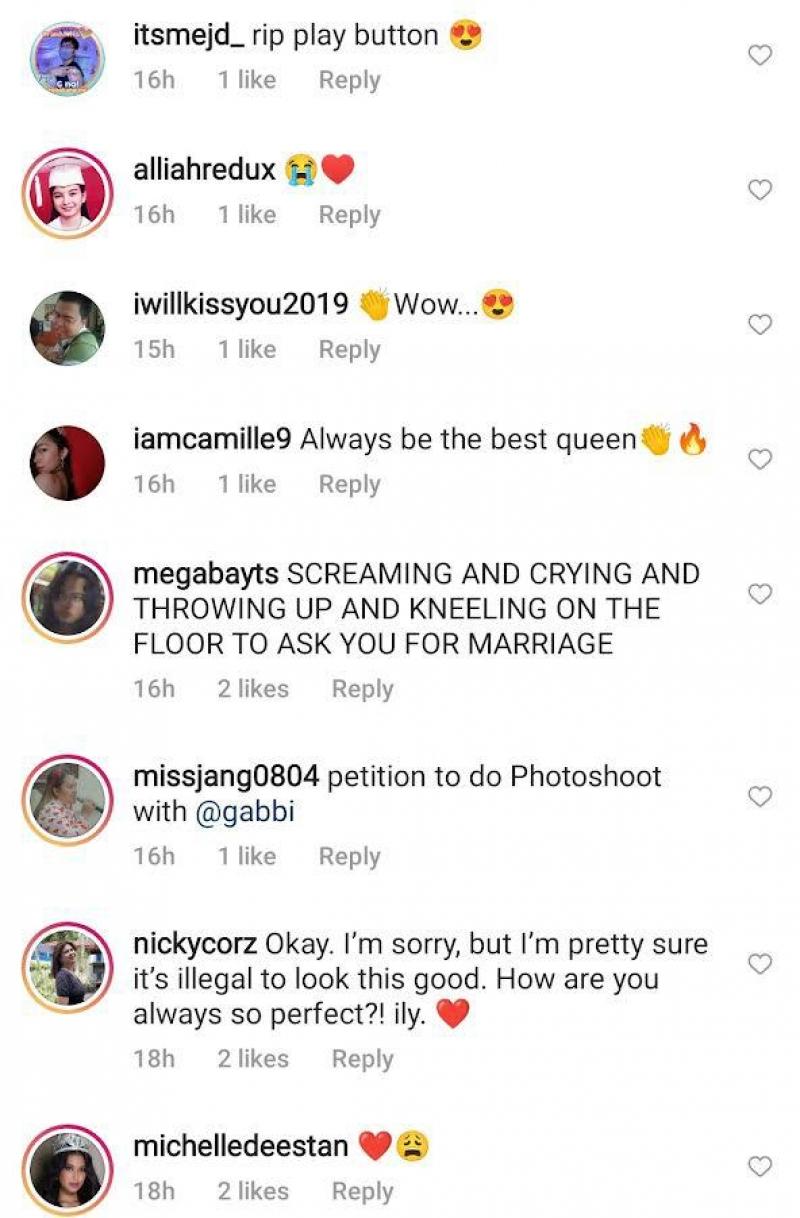Like nickycorz's comment via the heart icon

[x=760, y=964]
